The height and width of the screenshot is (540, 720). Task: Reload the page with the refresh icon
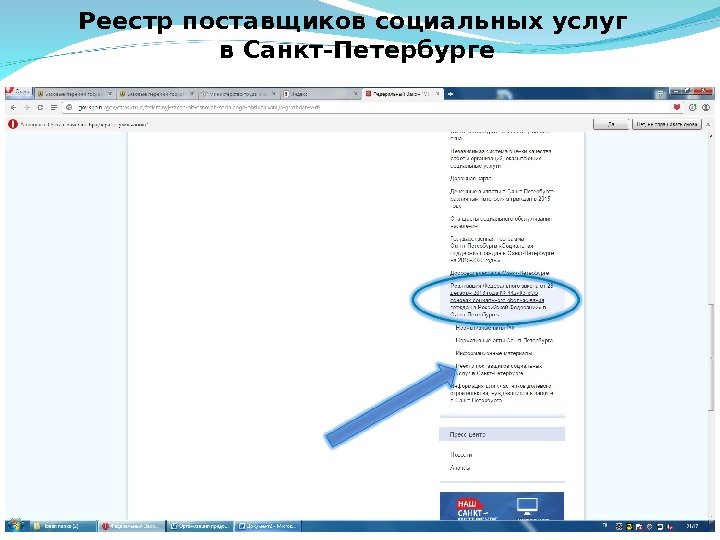pos(40,107)
